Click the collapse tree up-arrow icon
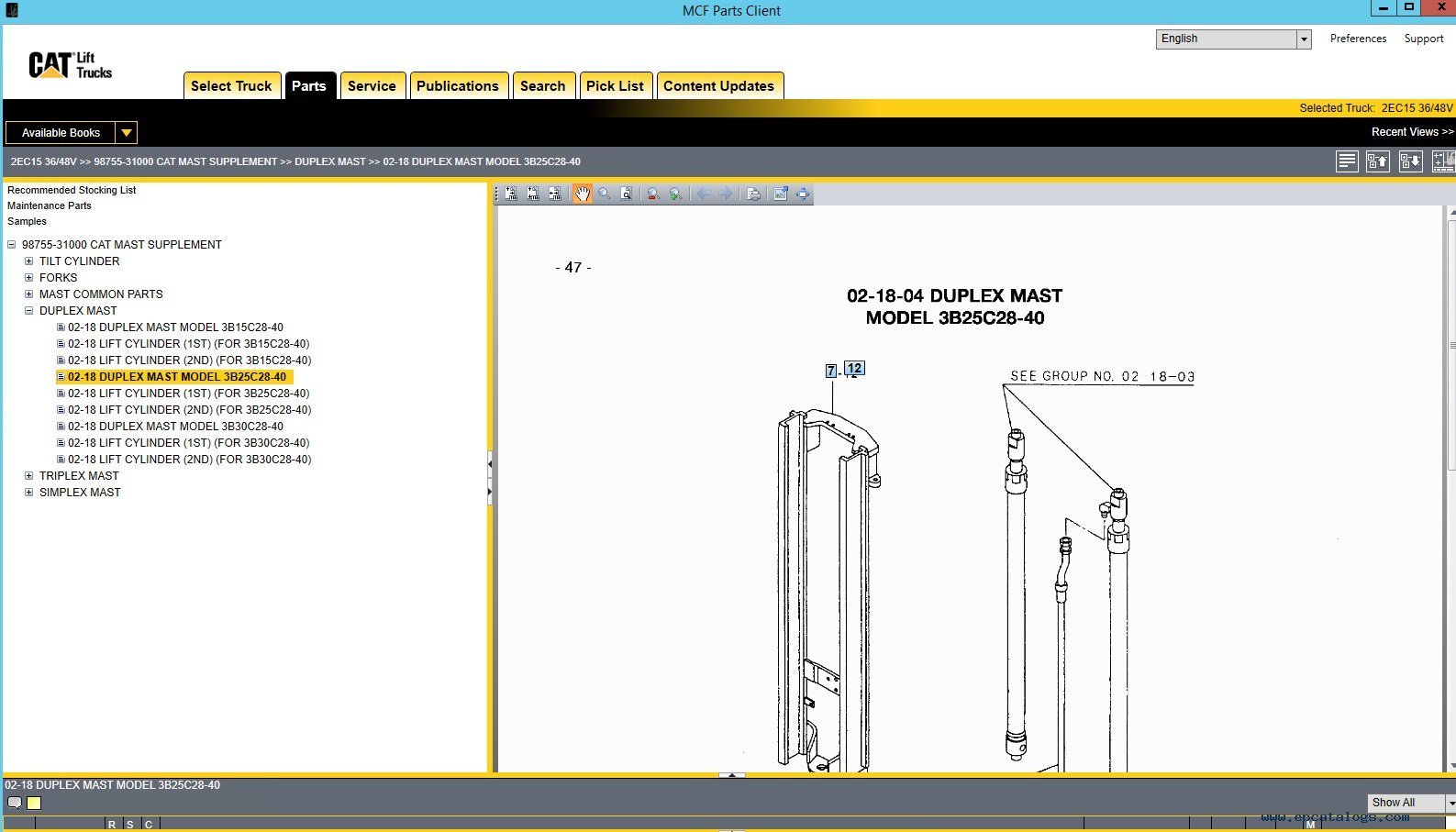Image resolution: width=1456 pixels, height=832 pixels. click(1378, 161)
